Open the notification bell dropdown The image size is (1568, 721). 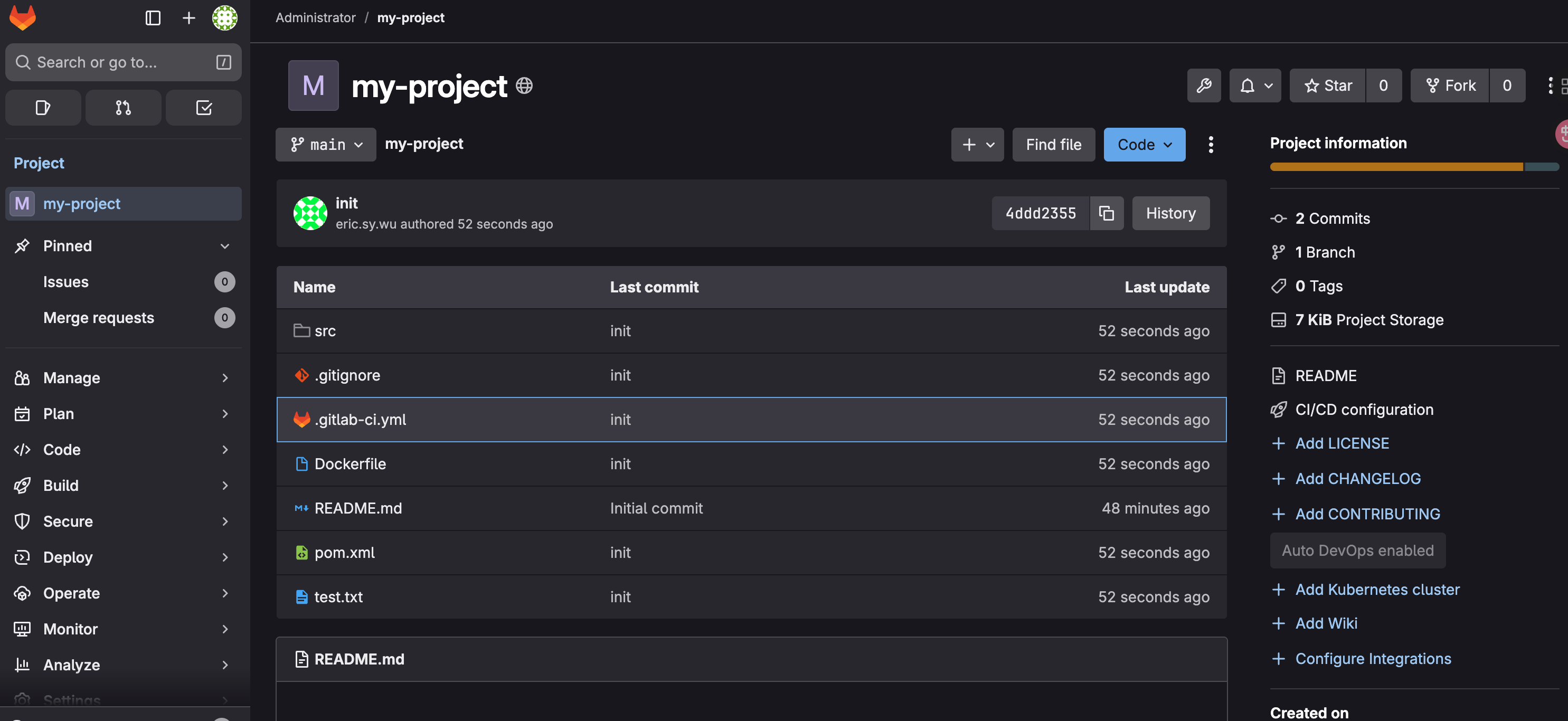click(x=1254, y=86)
